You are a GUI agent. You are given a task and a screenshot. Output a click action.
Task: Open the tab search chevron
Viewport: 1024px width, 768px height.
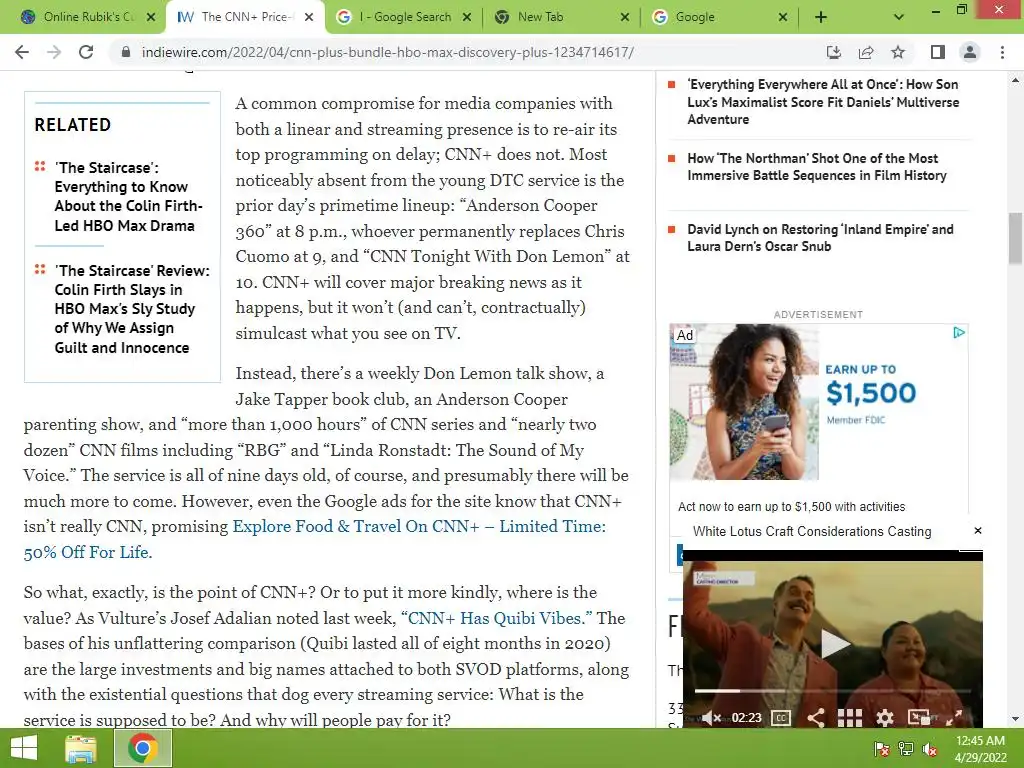(899, 17)
